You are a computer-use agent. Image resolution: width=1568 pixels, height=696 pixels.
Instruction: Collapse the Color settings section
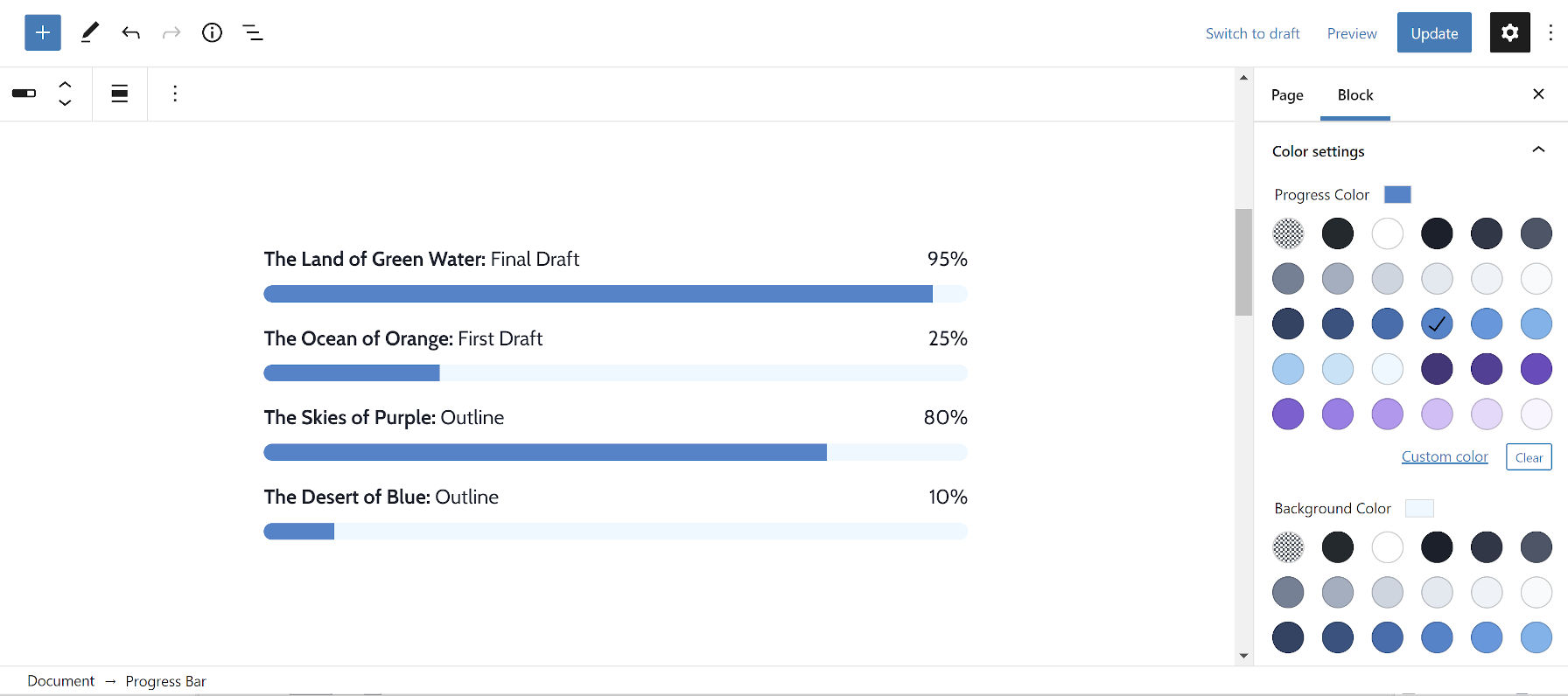tap(1538, 150)
